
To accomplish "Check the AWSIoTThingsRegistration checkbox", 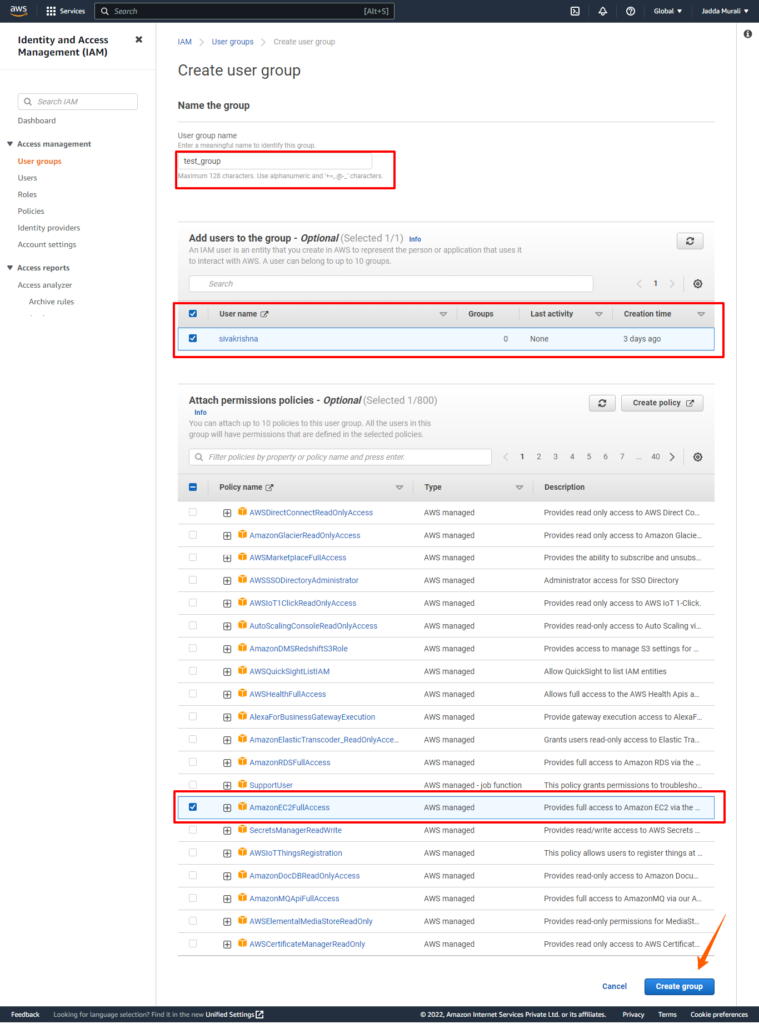I will click(193, 852).
